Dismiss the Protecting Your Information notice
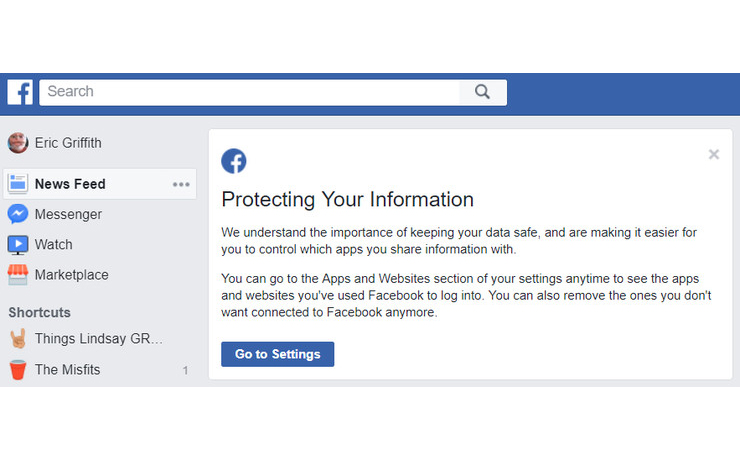 coord(713,154)
